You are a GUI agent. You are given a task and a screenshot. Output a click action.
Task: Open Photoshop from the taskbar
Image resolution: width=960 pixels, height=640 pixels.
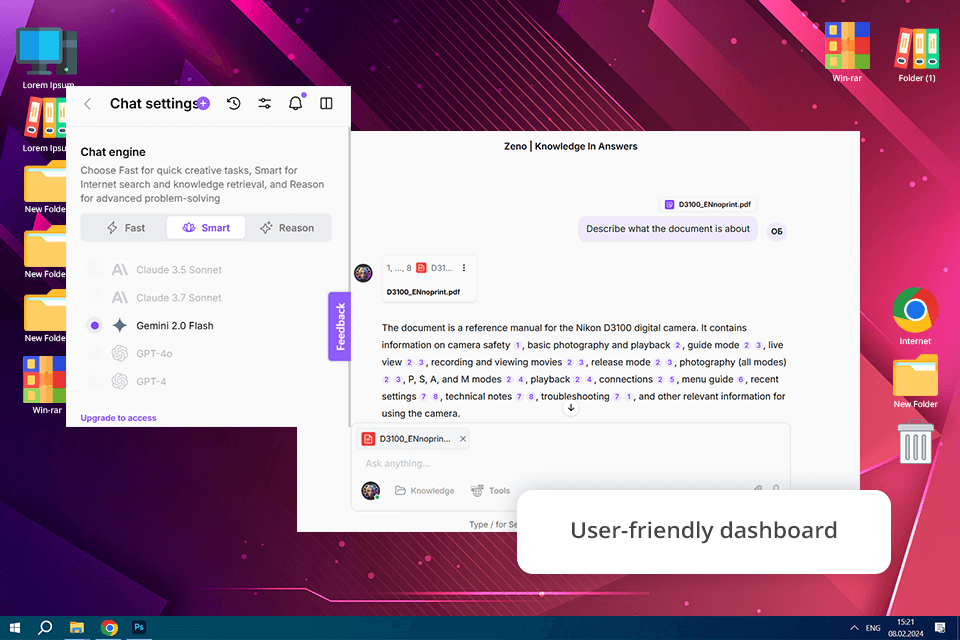(x=139, y=627)
